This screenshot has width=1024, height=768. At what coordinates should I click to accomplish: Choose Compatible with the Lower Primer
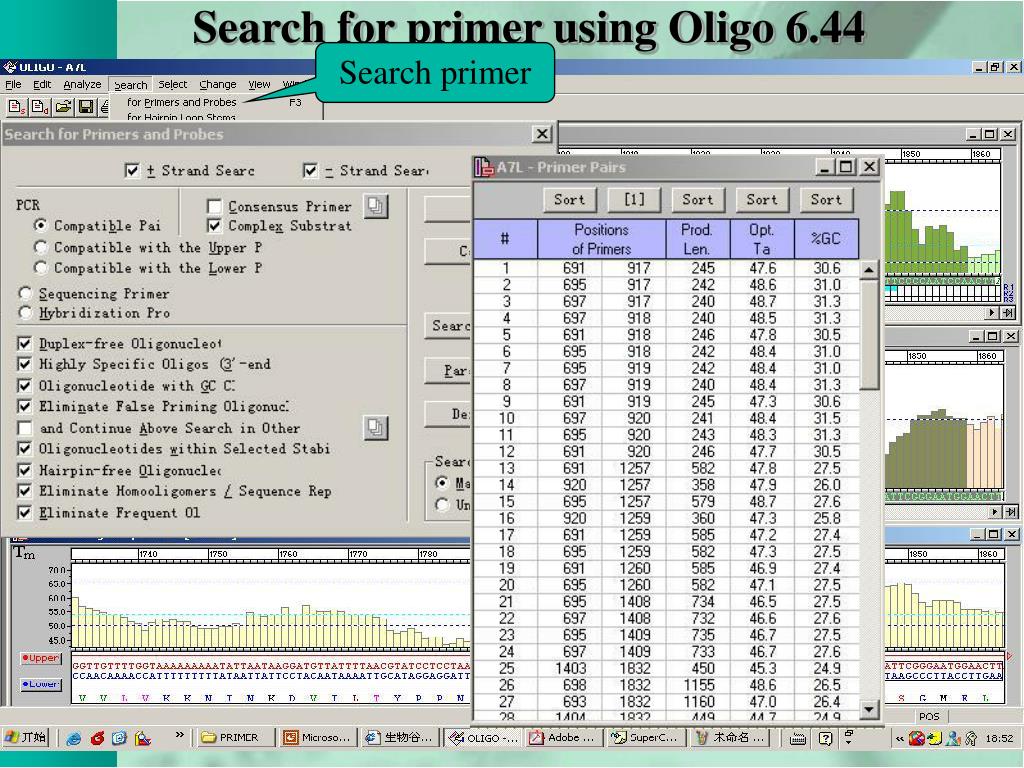pos(40,268)
